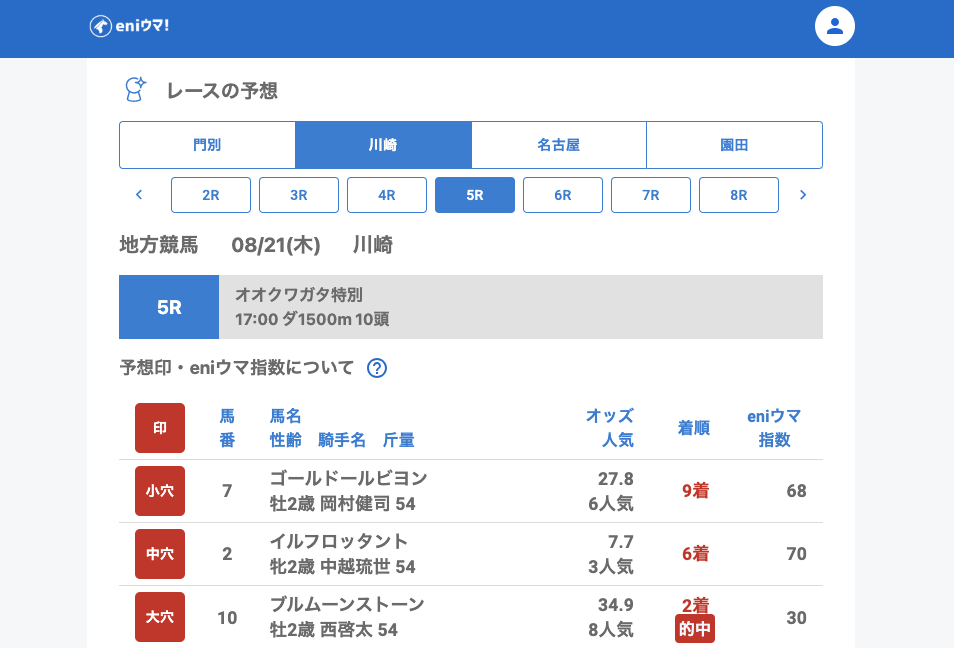
Task: Click the 中穴 prediction mark badge
Action: [160, 554]
